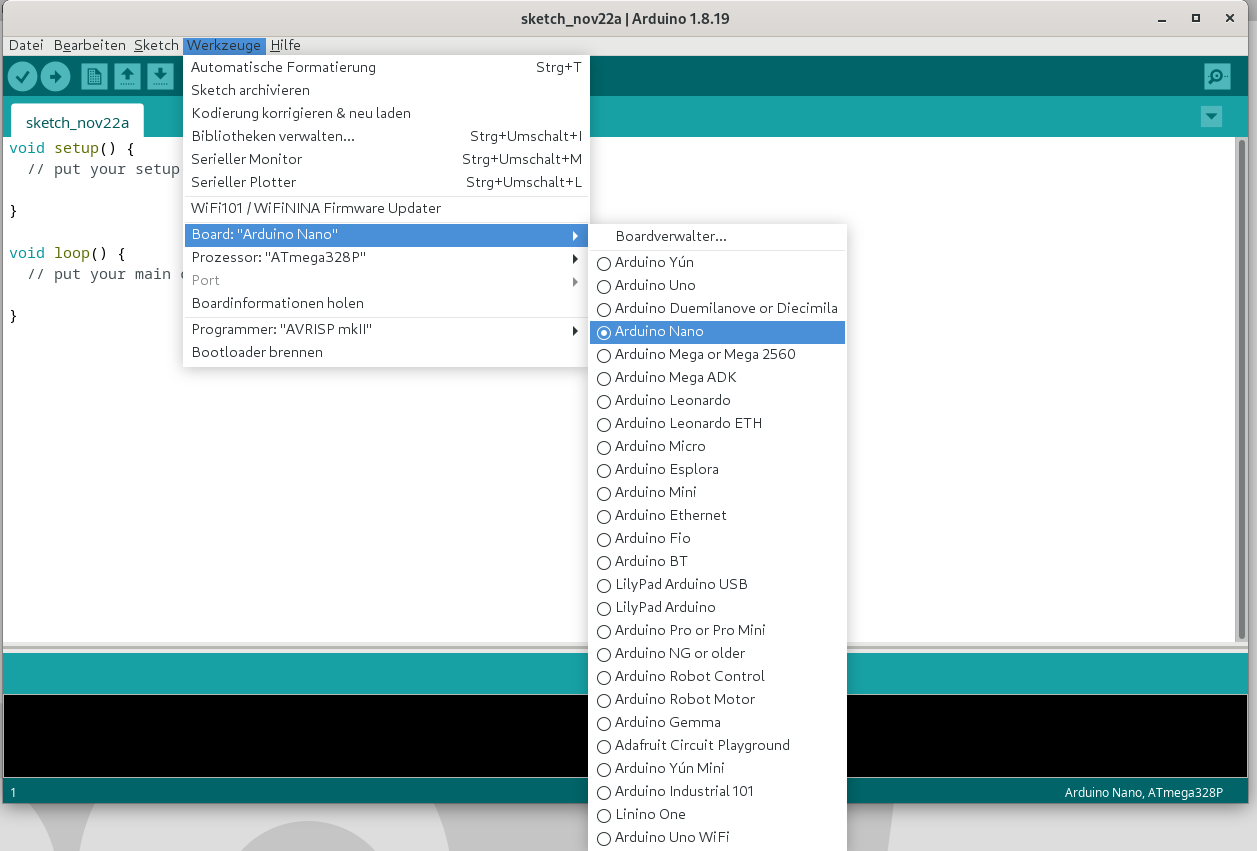The image size is (1257, 851).
Task: Select the sketch_nov22a tab
Action: click(x=77, y=122)
